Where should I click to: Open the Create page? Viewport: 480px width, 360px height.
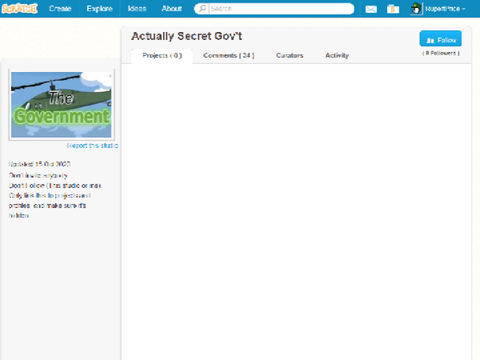[x=60, y=8]
